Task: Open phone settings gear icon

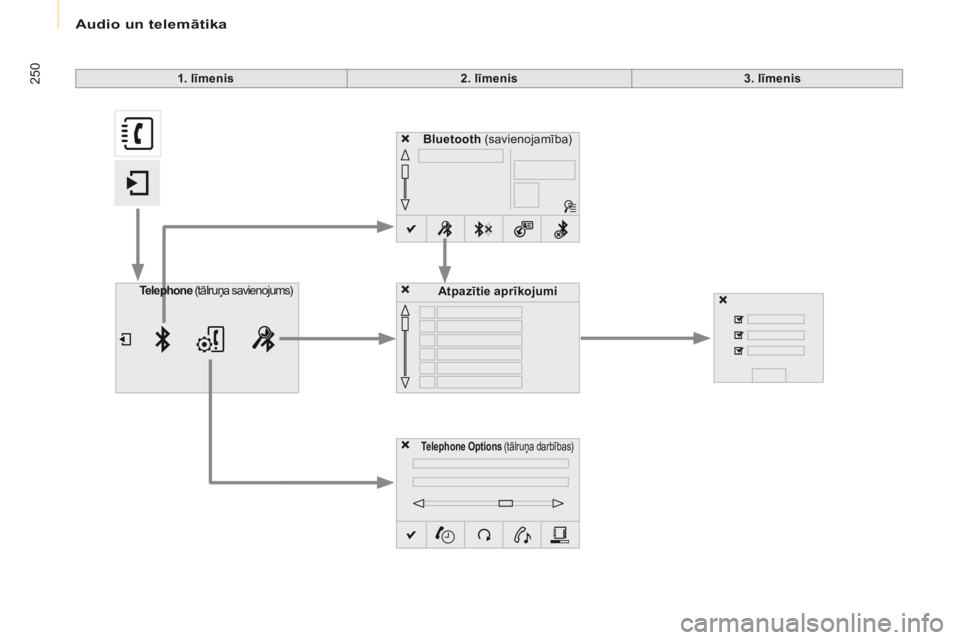Action: click(x=211, y=340)
